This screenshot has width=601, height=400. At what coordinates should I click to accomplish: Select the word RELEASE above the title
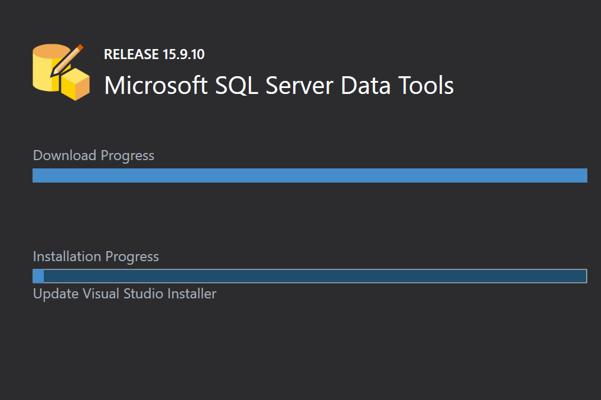coord(131,54)
